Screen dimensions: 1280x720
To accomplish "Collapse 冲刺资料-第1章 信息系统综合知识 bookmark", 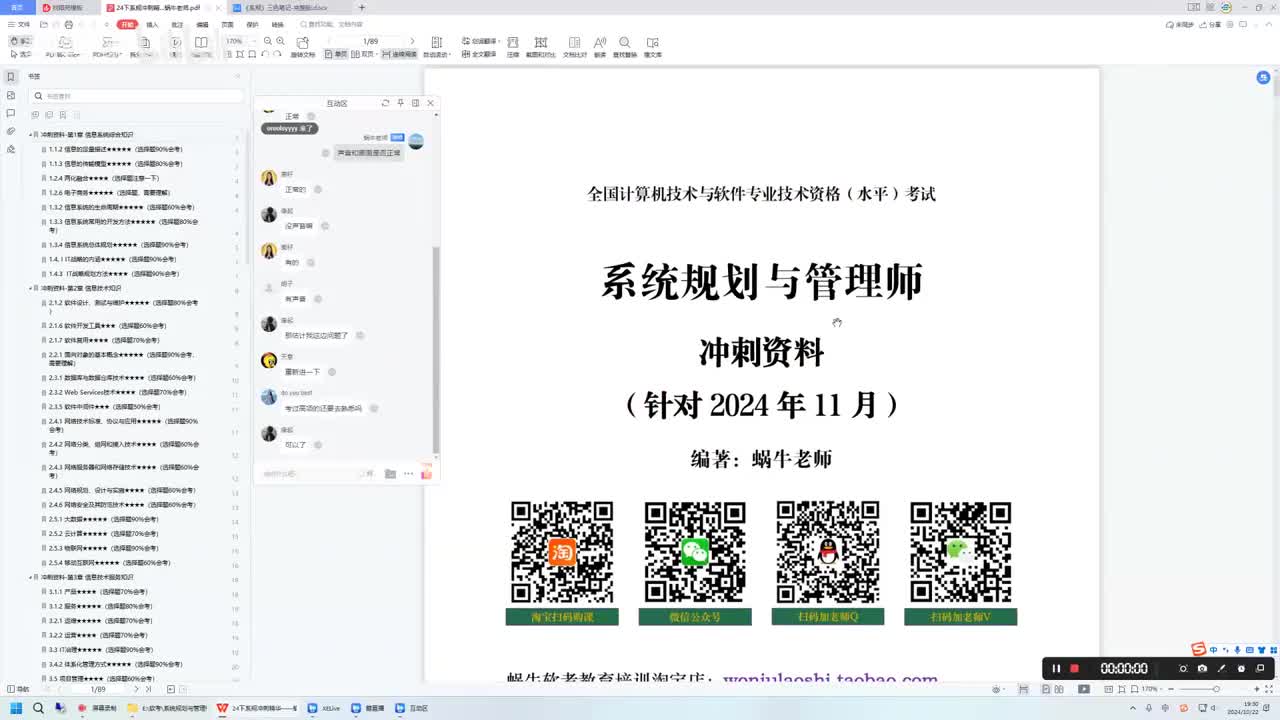I will (32, 134).
